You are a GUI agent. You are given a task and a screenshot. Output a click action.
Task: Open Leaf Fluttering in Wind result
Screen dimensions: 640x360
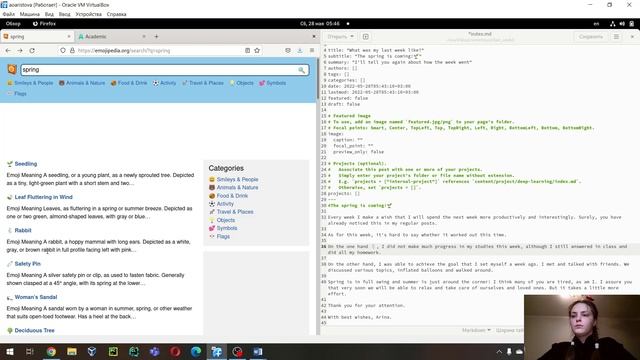tap(43, 197)
